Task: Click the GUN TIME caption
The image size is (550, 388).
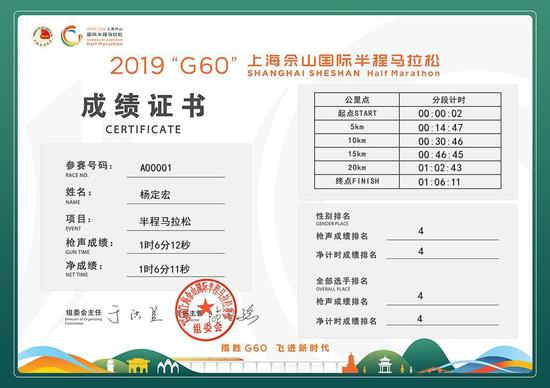Action: [x=77, y=252]
